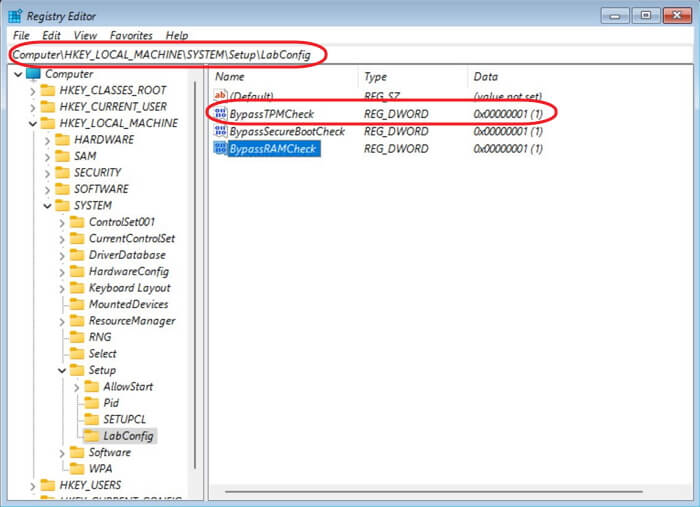Image resolution: width=700 pixels, height=507 pixels.
Task: Sort values by the Type column header
Action: click(x=413, y=76)
